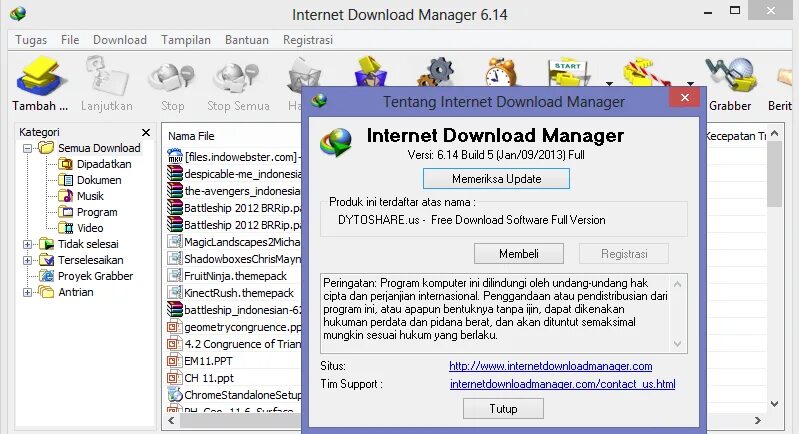This screenshot has width=799, height=434.
Task: Open the Tugas menu
Action: tap(31, 40)
